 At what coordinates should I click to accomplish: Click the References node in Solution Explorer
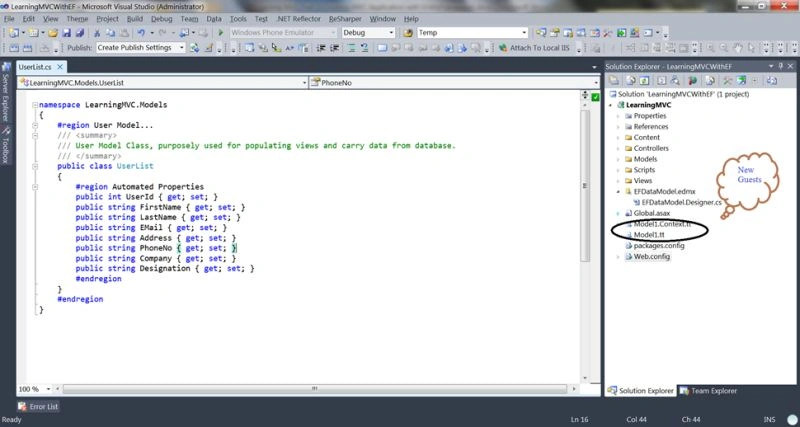pos(651,127)
